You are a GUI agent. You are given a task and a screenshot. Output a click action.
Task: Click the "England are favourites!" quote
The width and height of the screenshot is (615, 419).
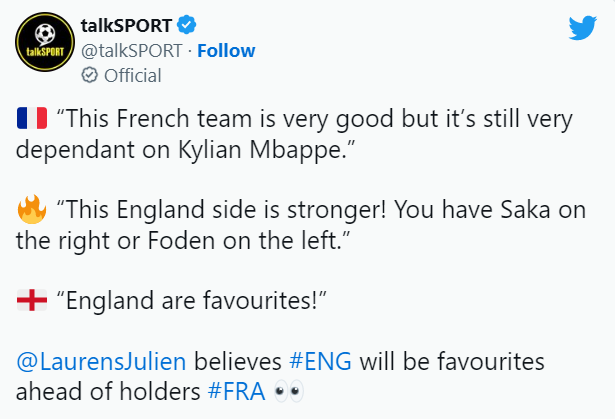(x=191, y=301)
